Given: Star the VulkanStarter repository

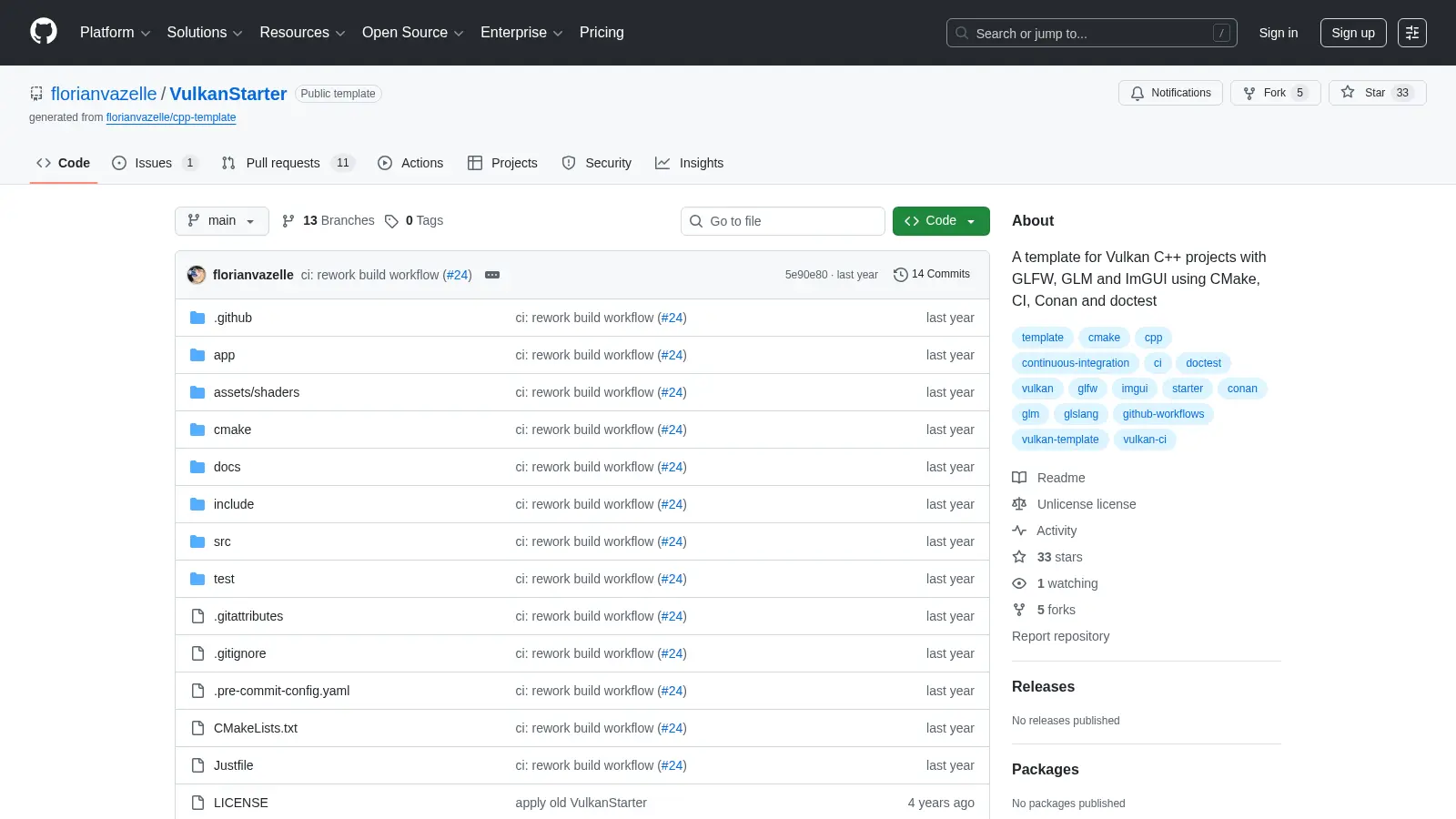Looking at the screenshot, I should coord(1377,93).
